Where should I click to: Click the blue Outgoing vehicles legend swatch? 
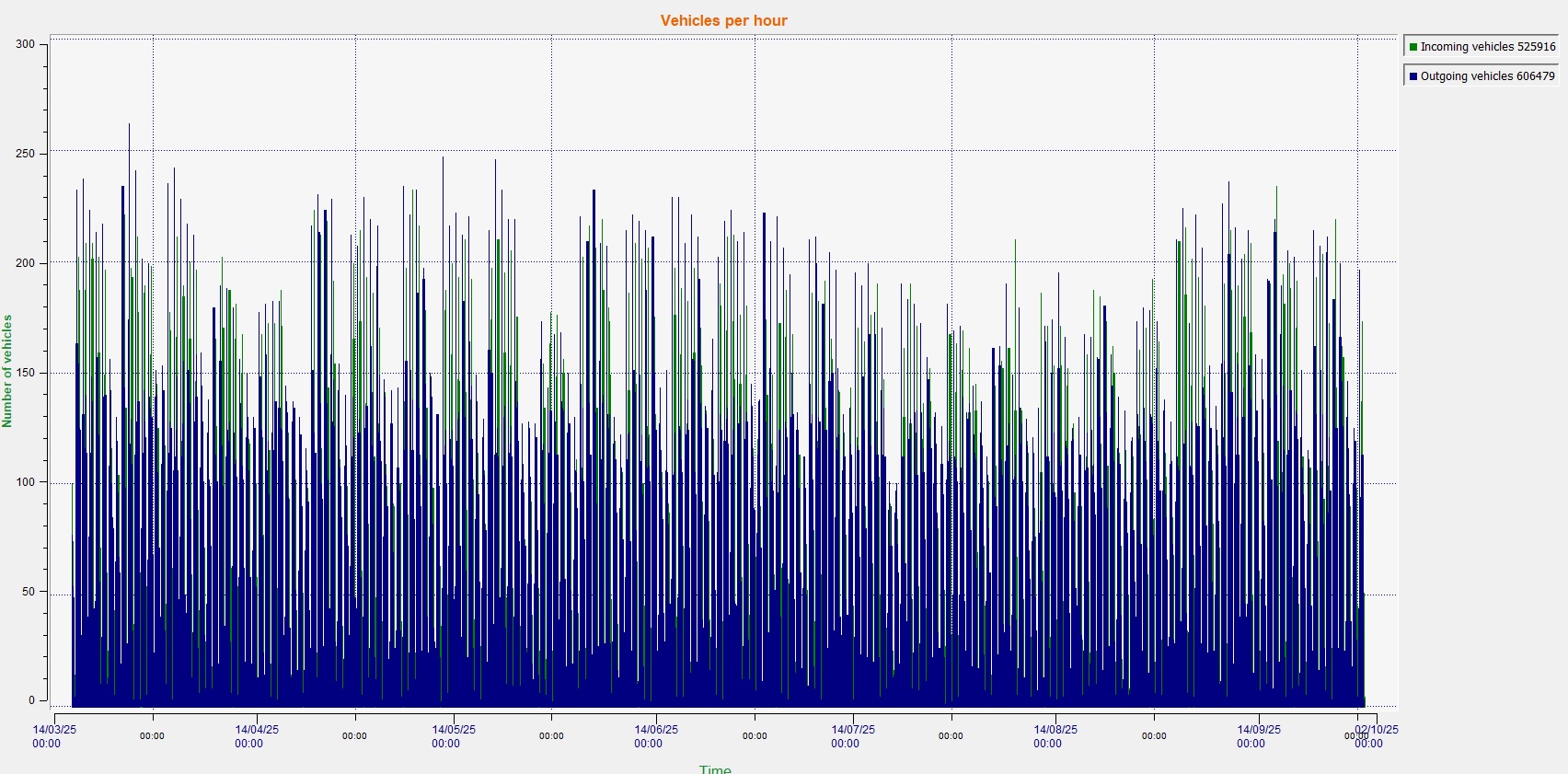1412,76
